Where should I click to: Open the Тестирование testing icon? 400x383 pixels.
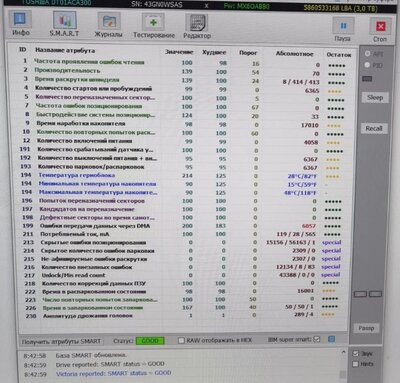(153, 22)
